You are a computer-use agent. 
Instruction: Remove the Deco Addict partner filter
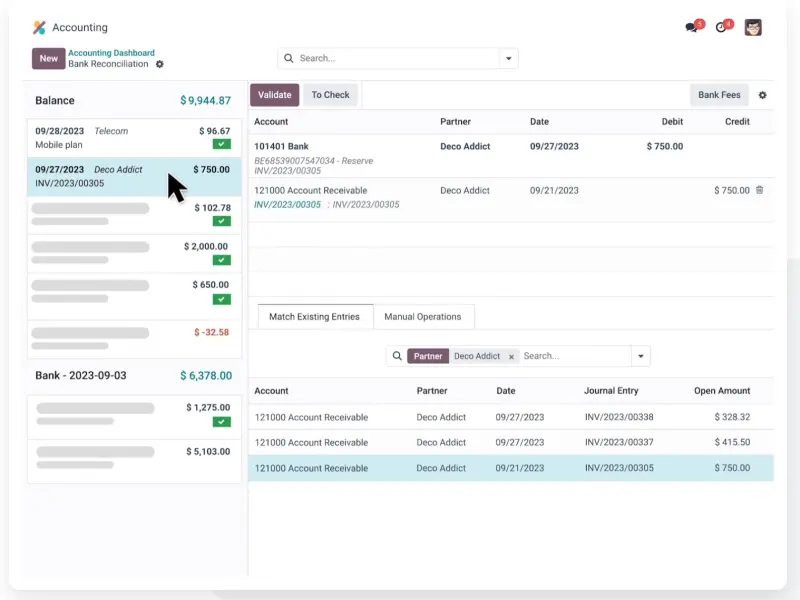(511, 356)
